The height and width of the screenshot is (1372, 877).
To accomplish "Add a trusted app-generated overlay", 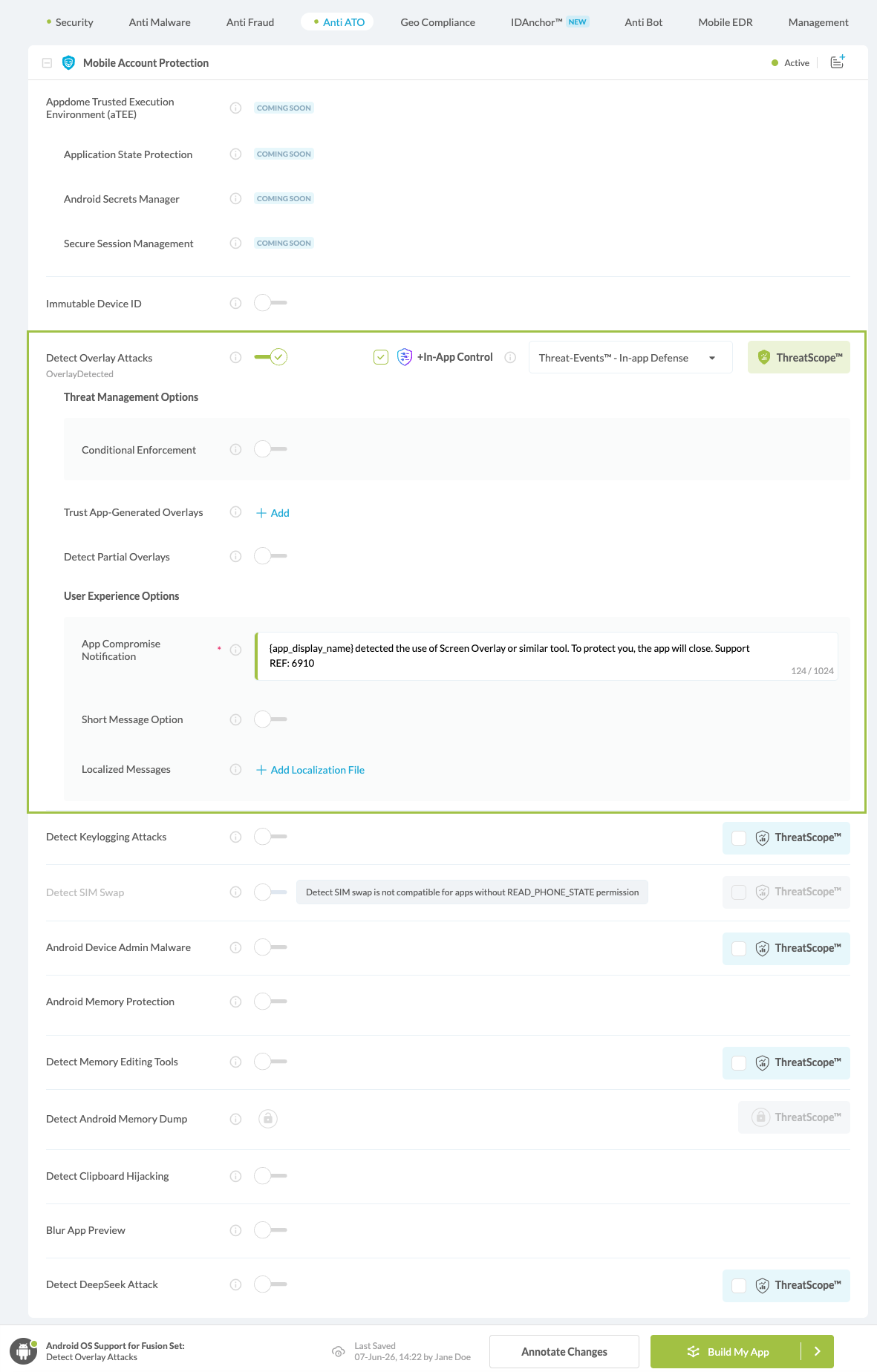I will [273, 513].
